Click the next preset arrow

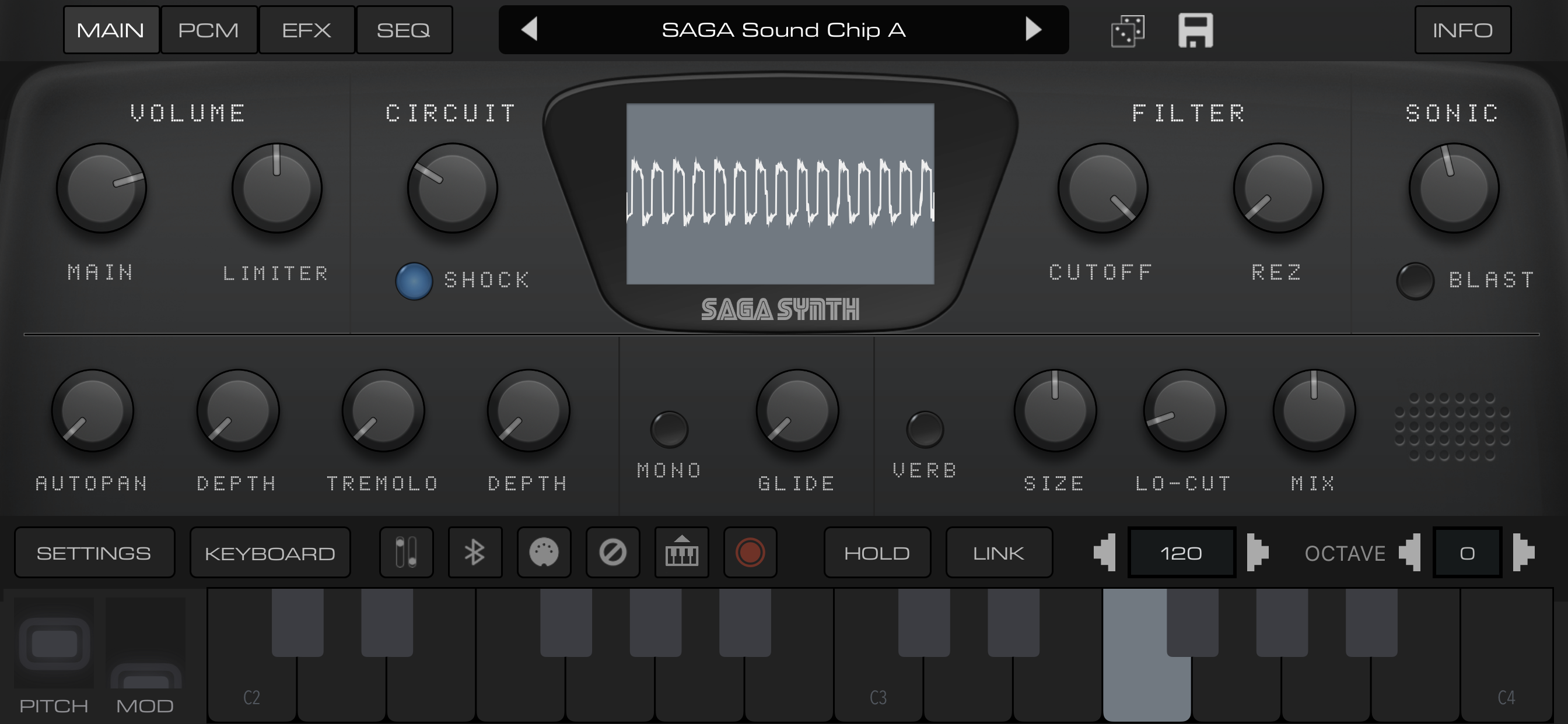(x=1034, y=29)
